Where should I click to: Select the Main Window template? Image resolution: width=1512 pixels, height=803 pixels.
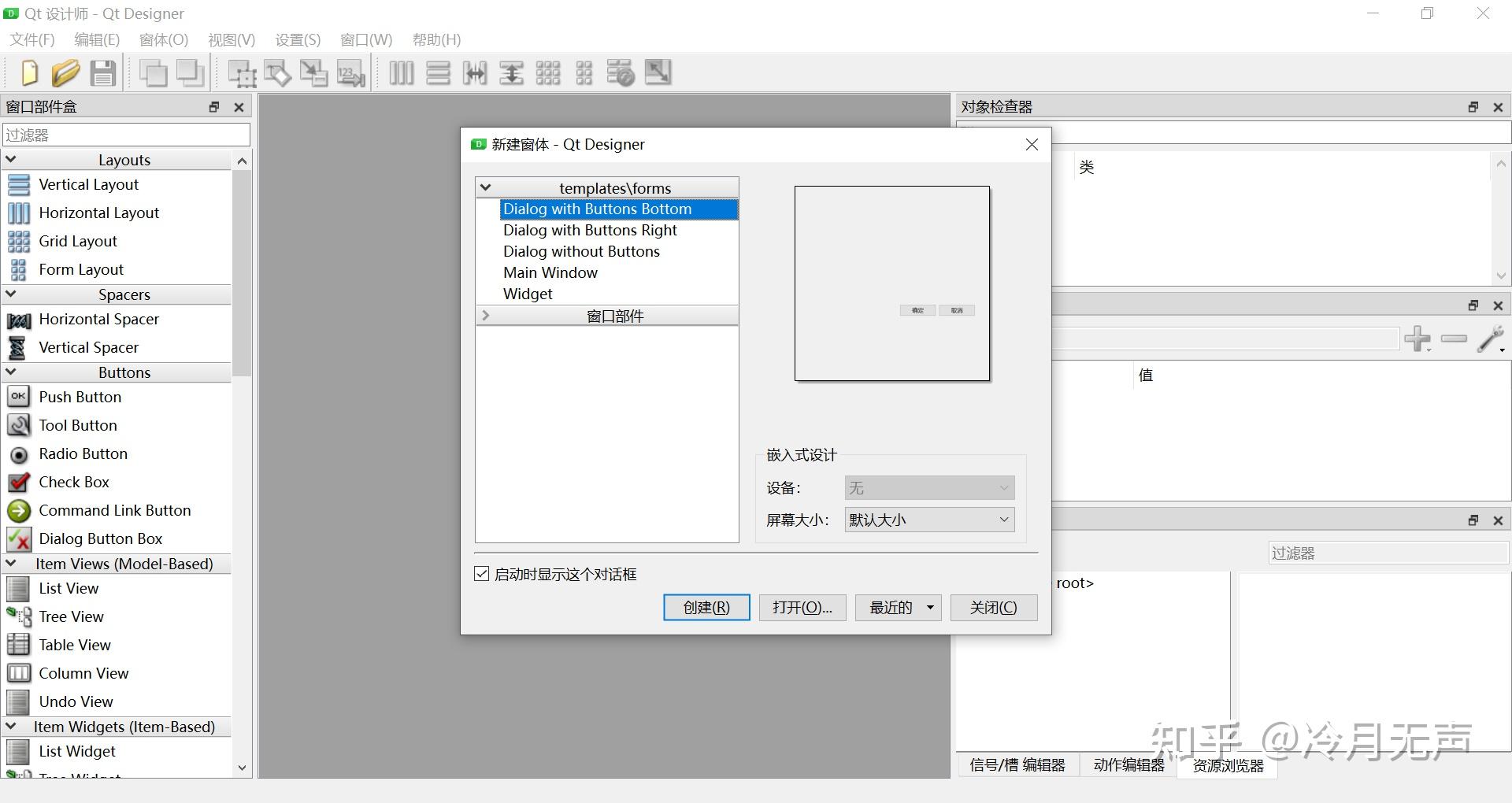point(550,272)
